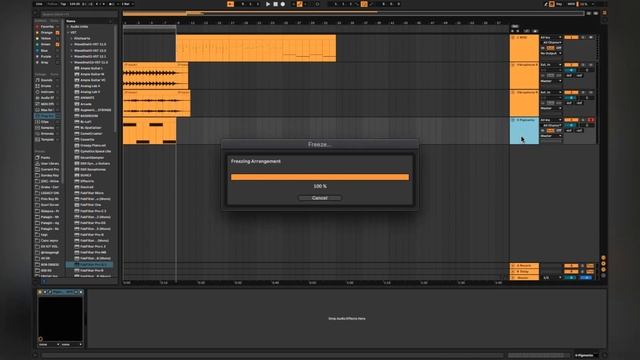This screenshot has width=640, height=360.
Task: Toggle the metronome icon near the tempo
Action: click(112, 4)
